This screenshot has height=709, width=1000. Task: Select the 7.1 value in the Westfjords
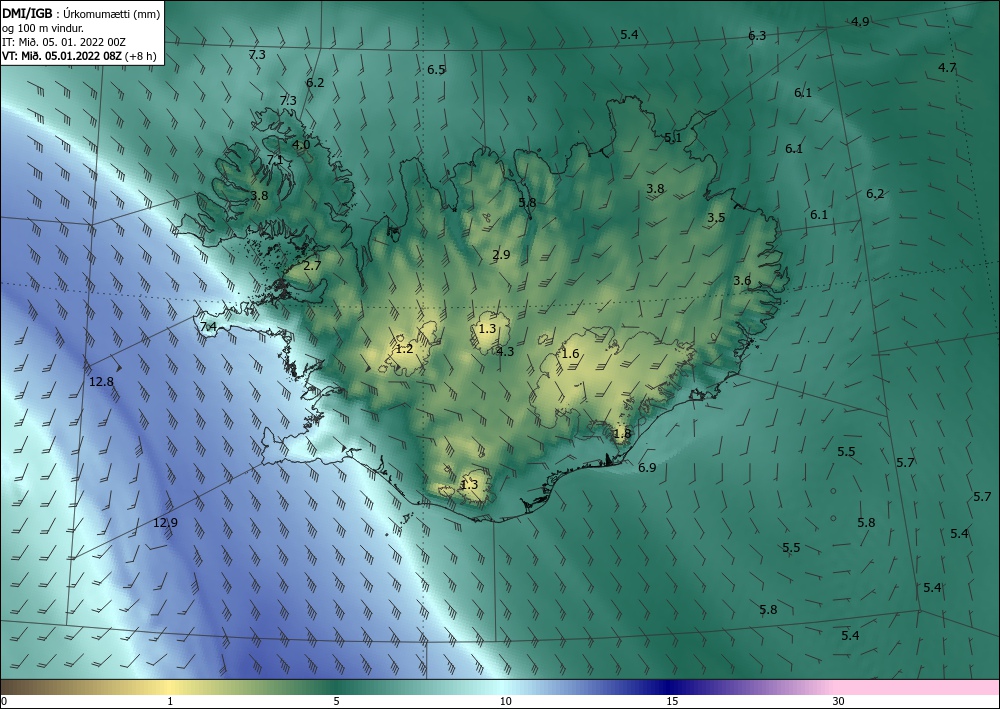(x=275, y=159)
